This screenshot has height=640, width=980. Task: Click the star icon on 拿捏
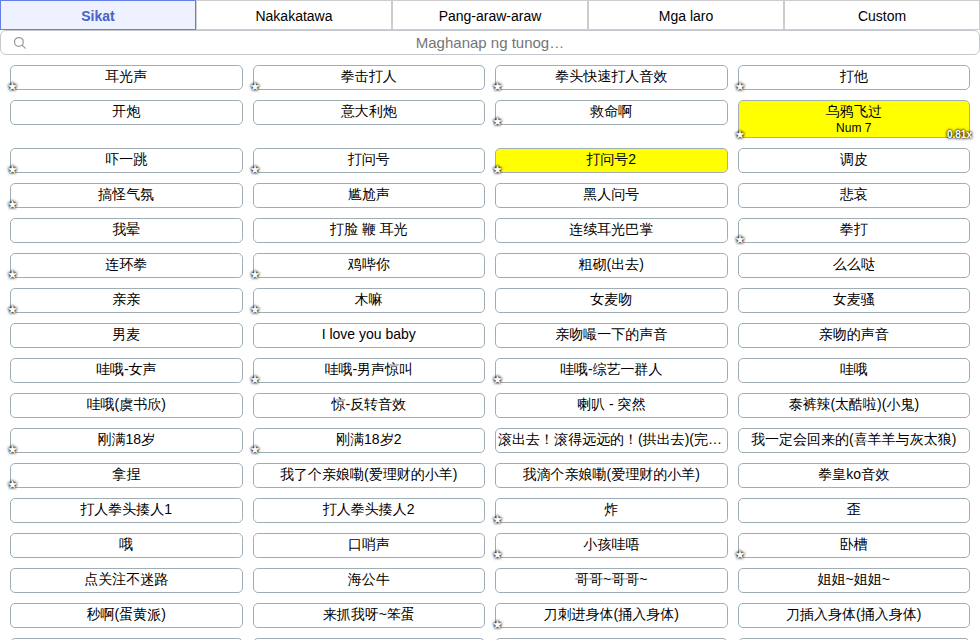[x=12, y=485]
